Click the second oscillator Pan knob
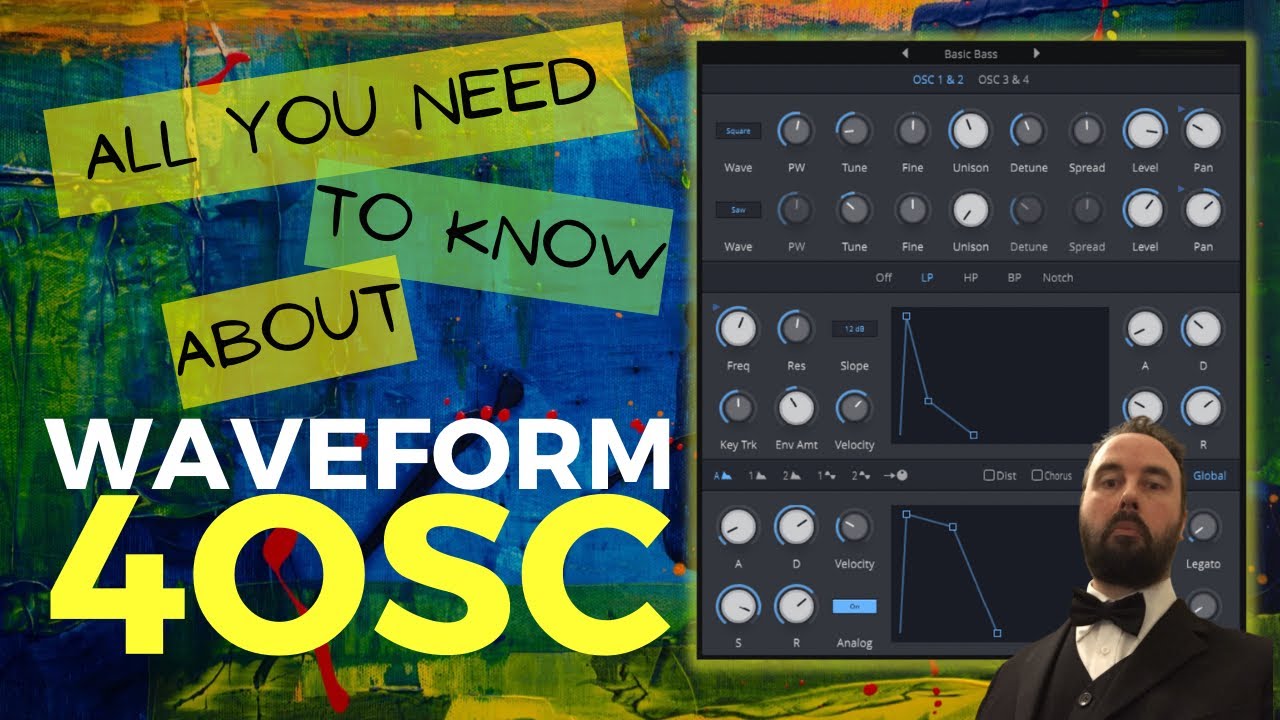 [1203, 209]
